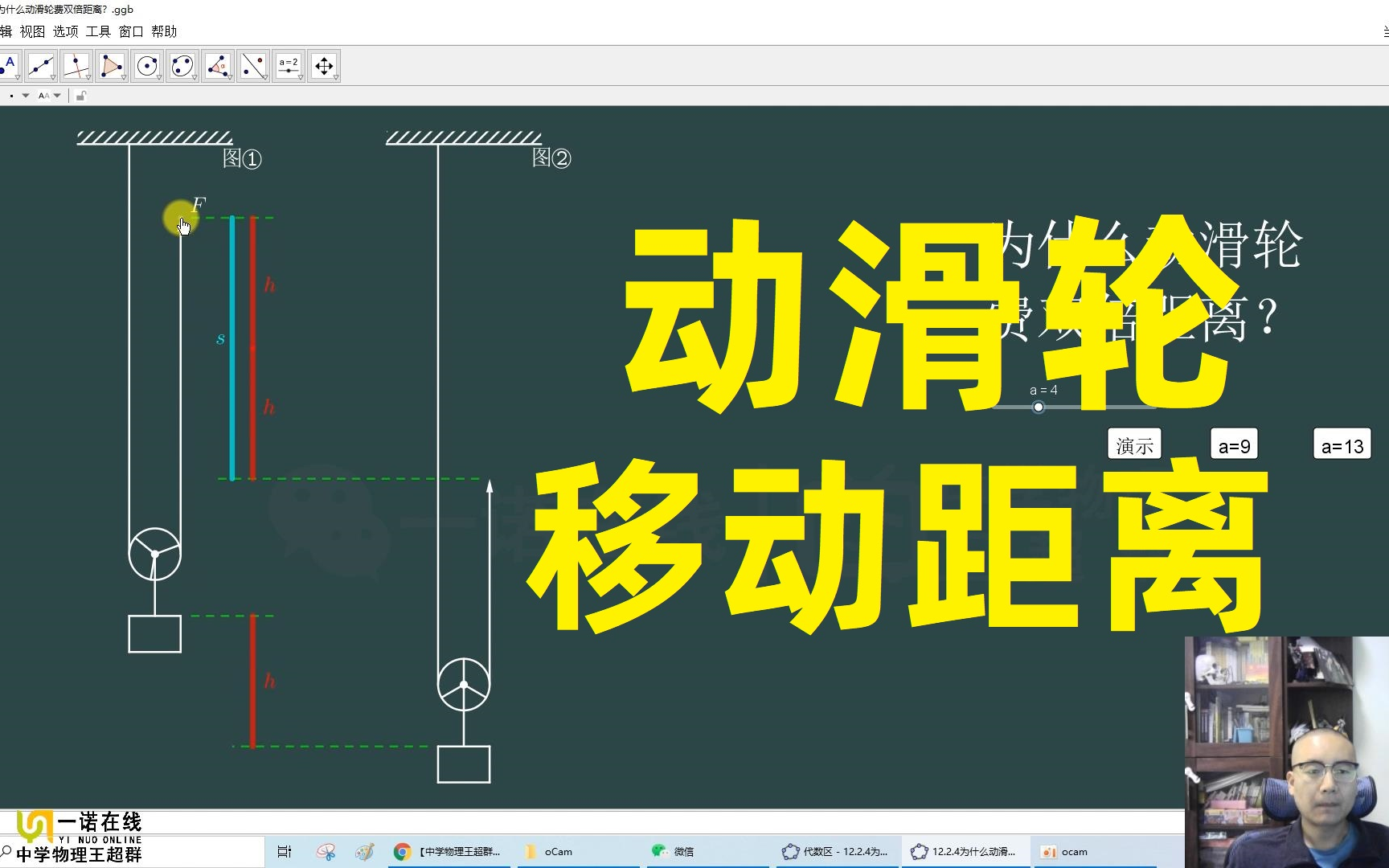
Task: Select the Perpendicular Line tool
Action: 76,65
